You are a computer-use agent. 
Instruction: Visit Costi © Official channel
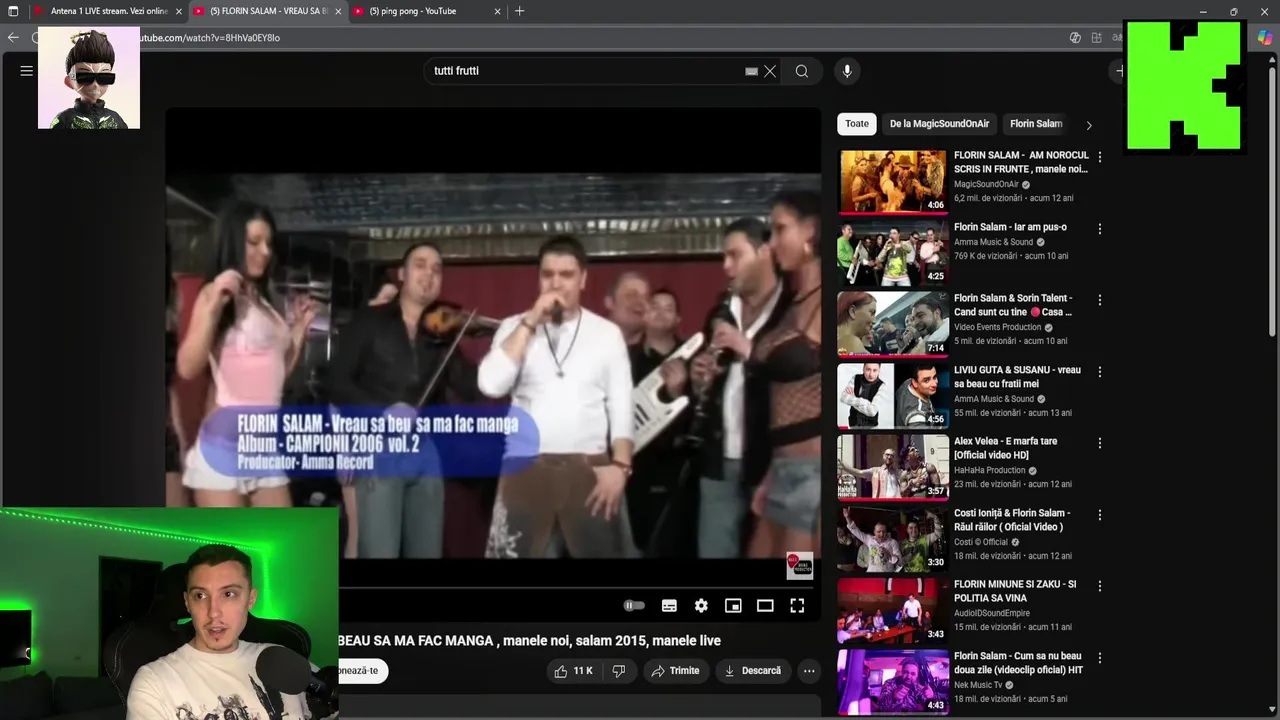[980, 542]
